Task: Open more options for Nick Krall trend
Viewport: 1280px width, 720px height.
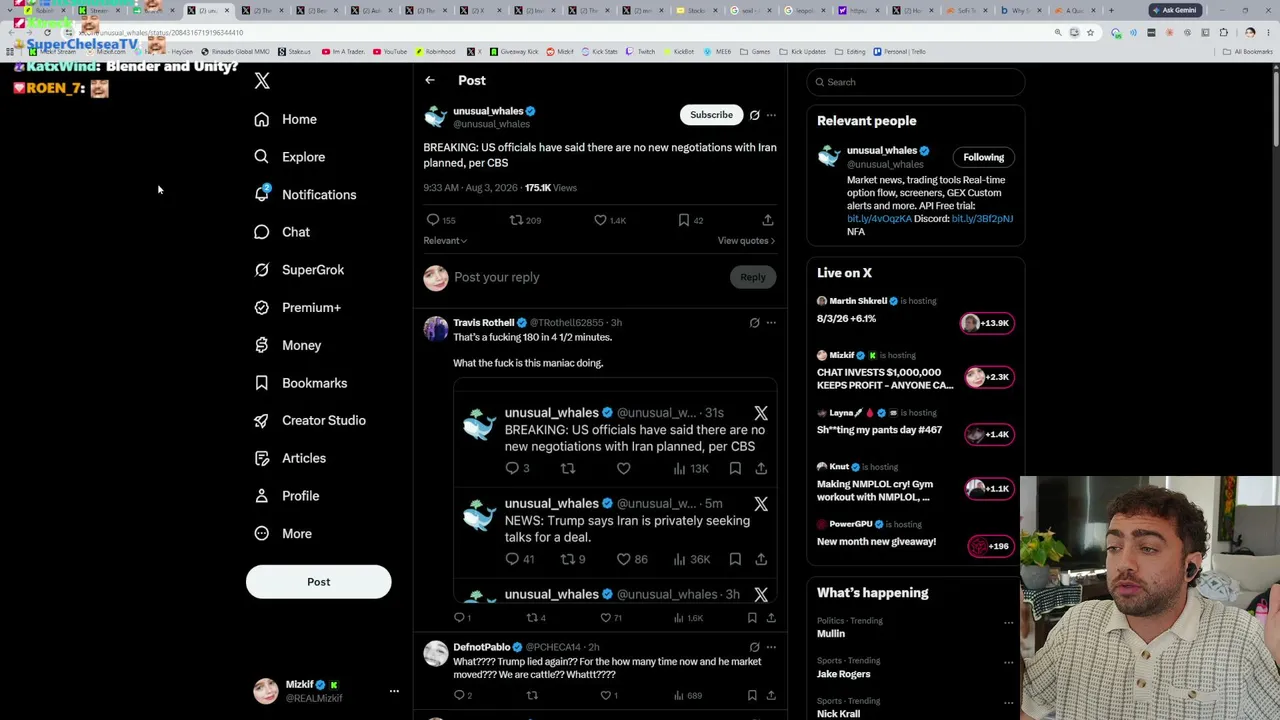Action: pos(1008,703)
